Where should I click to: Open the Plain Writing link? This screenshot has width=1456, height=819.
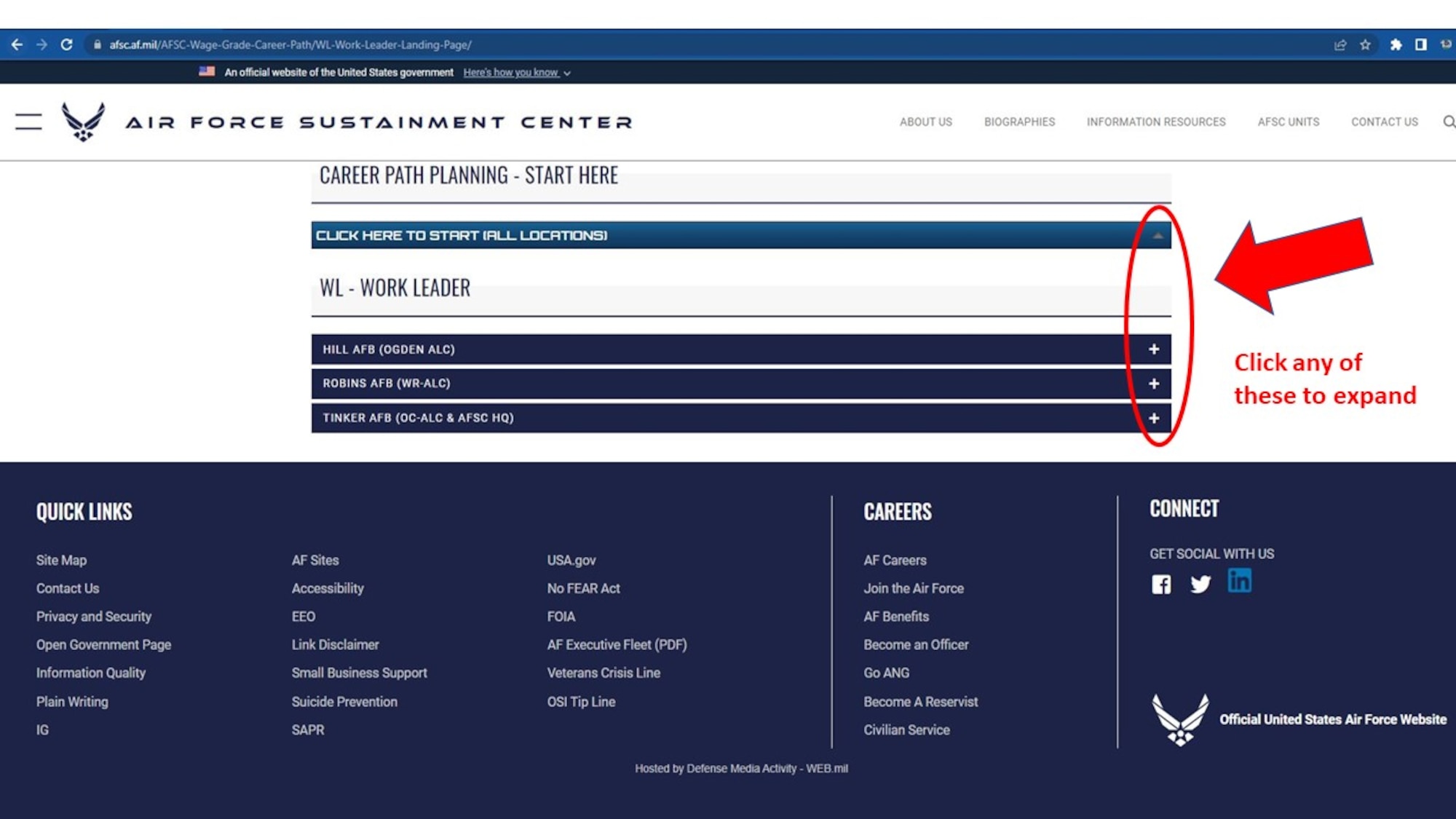point(72,702)
